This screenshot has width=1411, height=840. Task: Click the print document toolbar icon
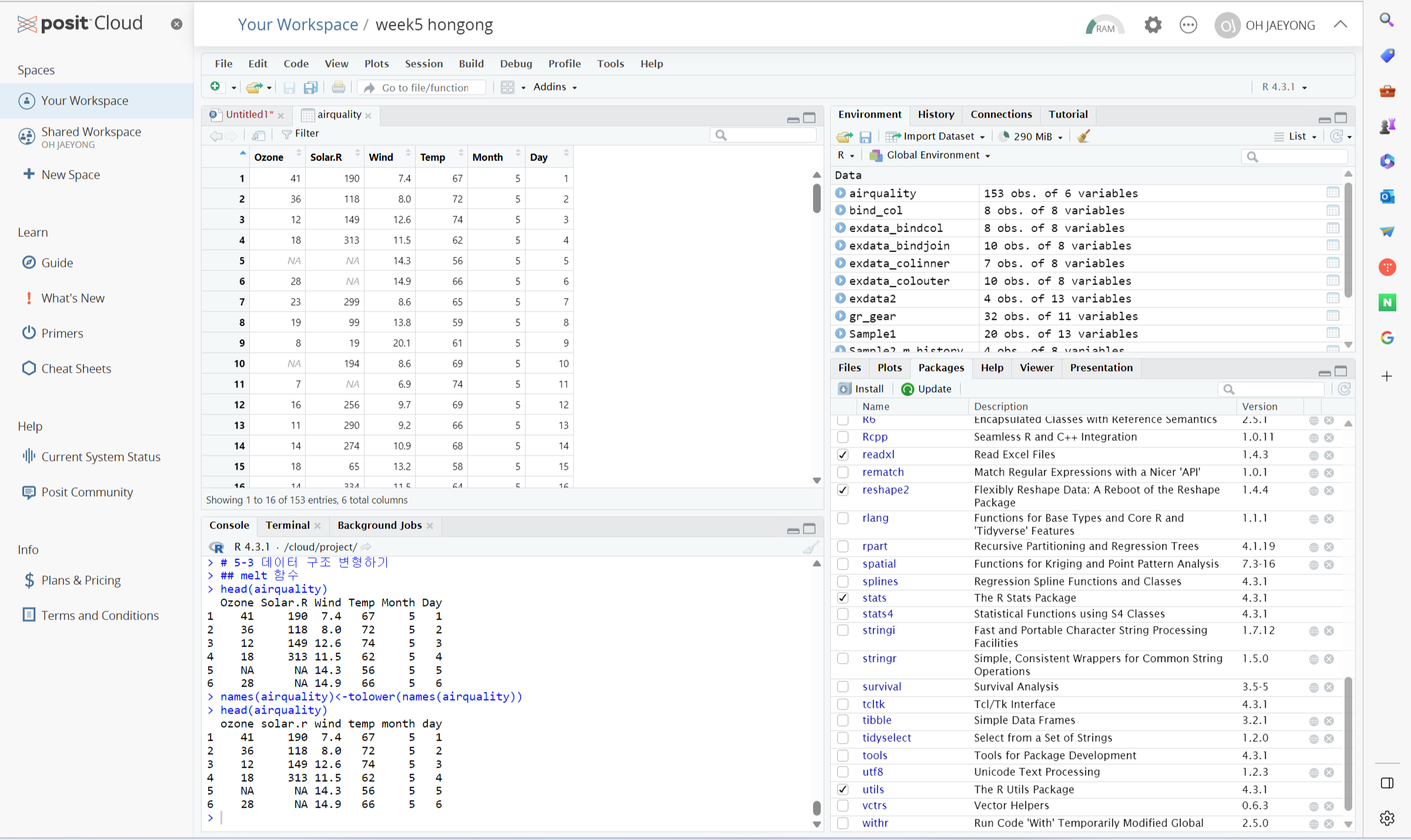338,88
